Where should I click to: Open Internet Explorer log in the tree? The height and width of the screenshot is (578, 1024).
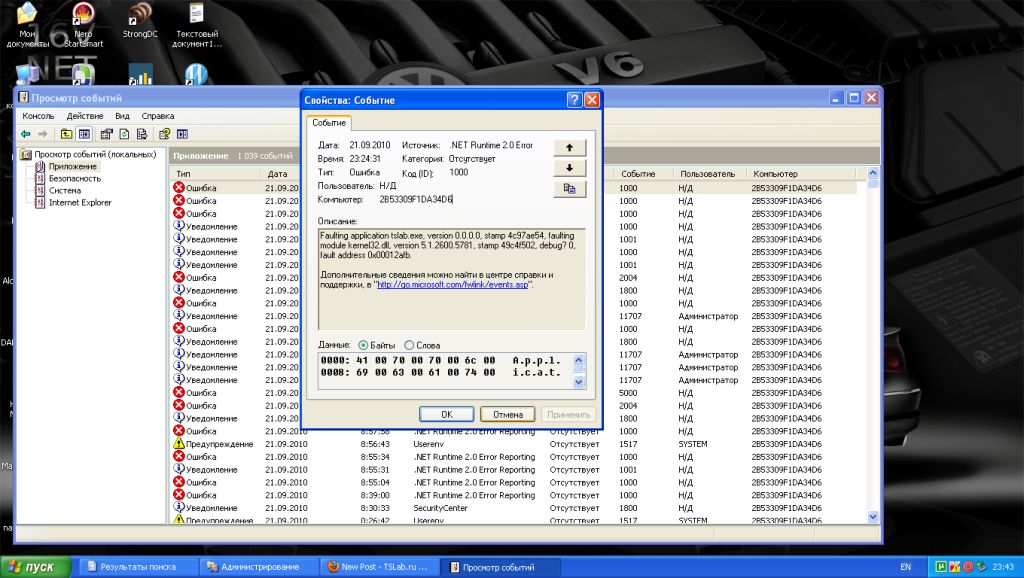(x=79, y=202)
